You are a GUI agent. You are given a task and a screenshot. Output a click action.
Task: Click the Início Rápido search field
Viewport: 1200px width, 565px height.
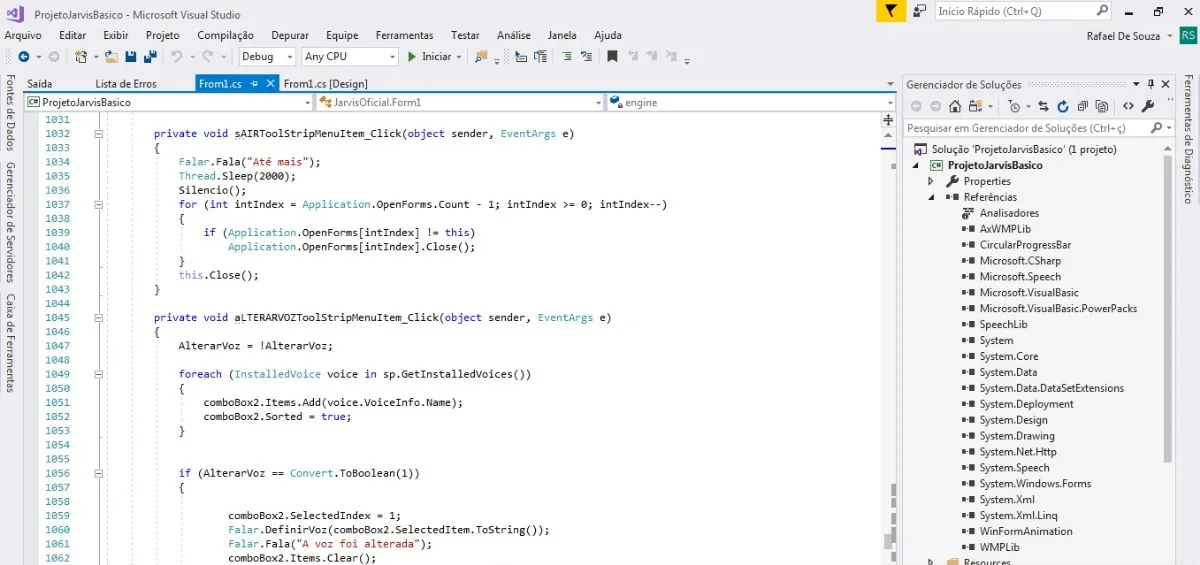point(1024,11)
